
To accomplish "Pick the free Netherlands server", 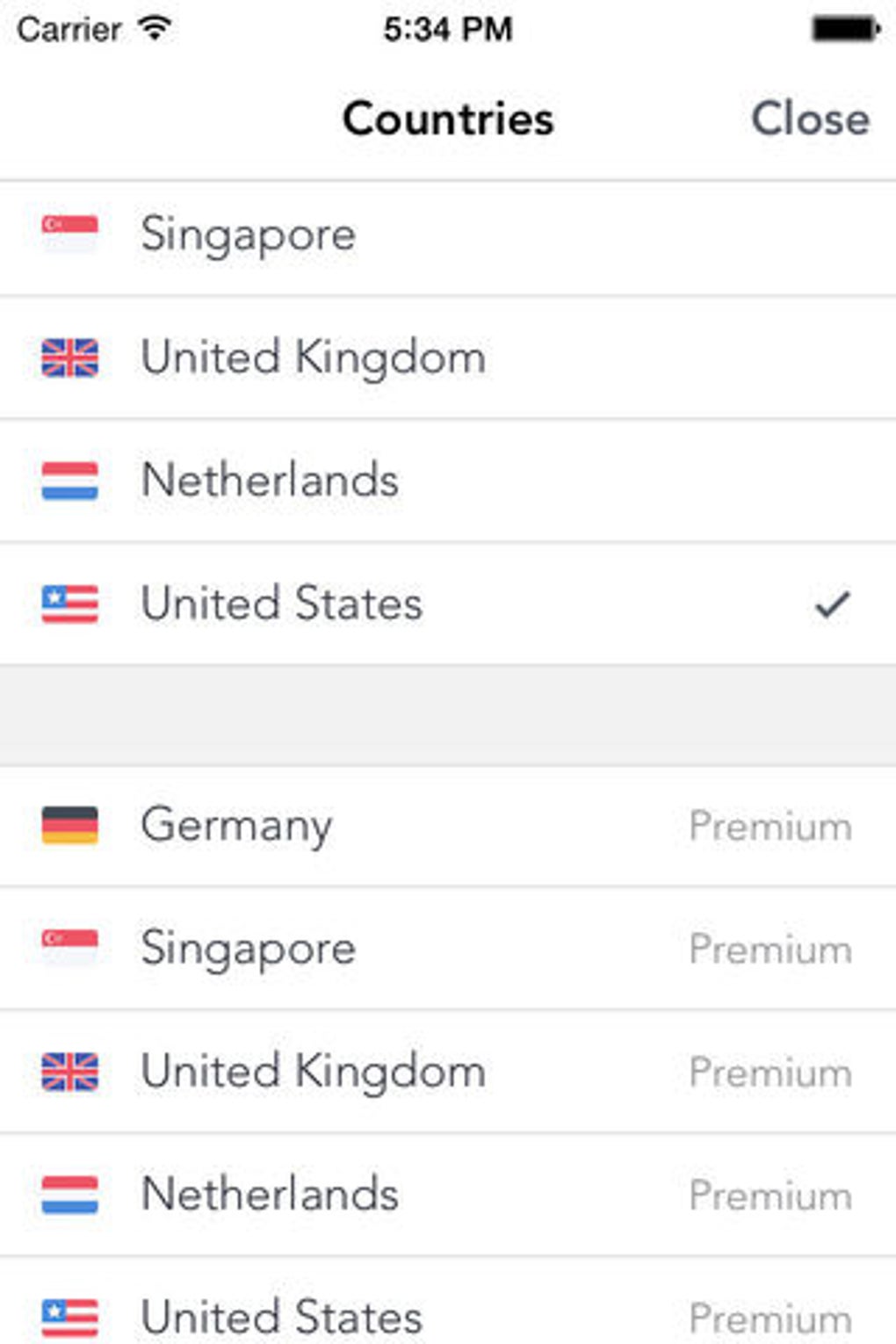I will (270, 481).
